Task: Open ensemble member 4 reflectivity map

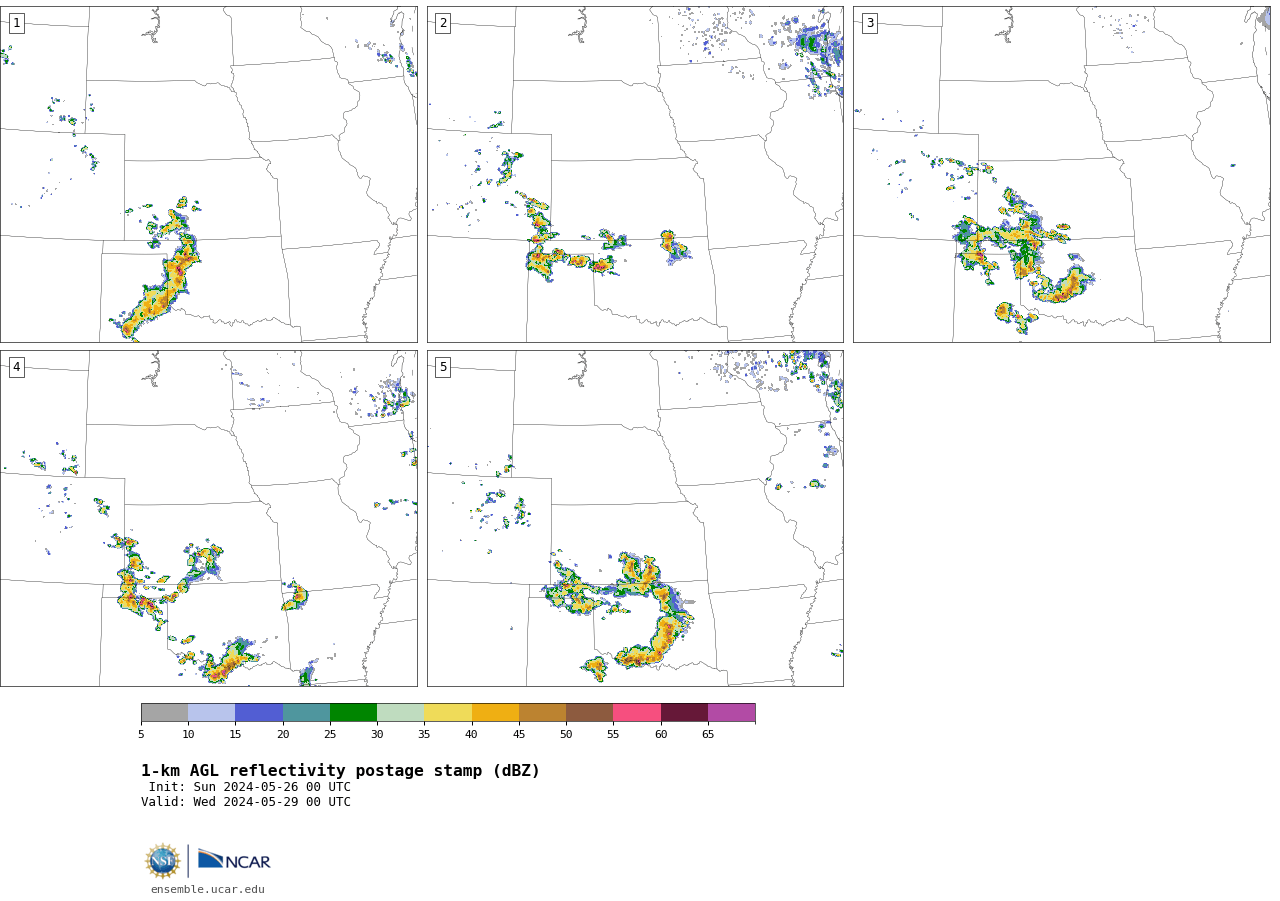Action: click(x=209, y=518)
